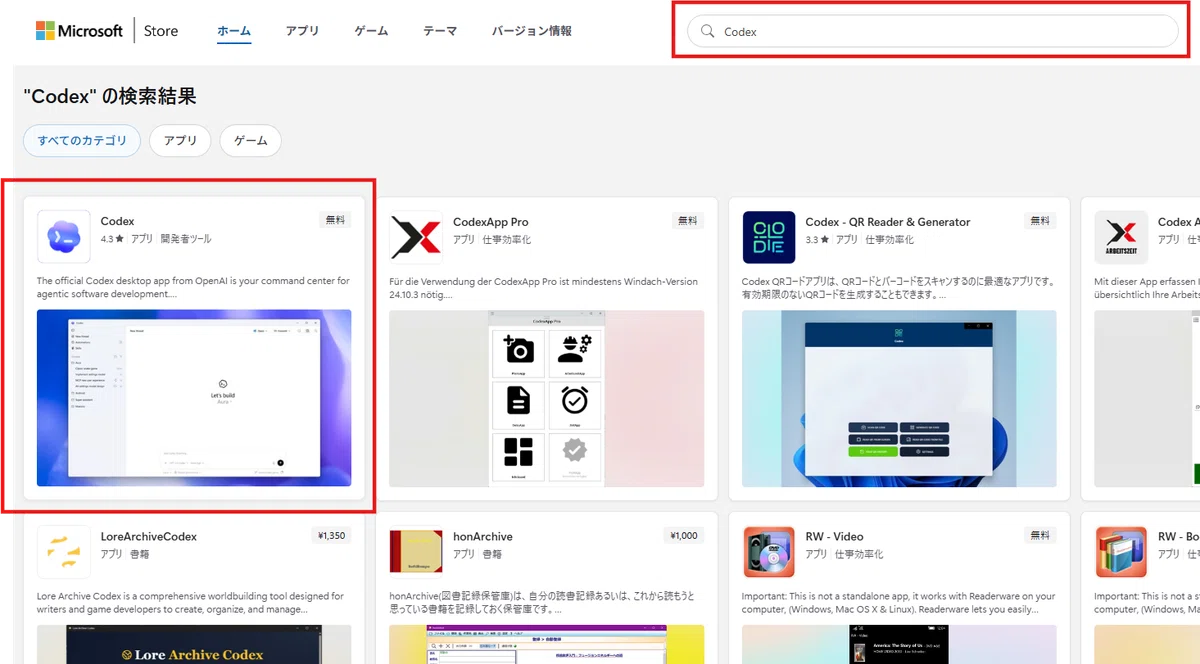The image size is (1200, 664).
Task: Open the バージョン情報 tab
Action: coord(532,31)
